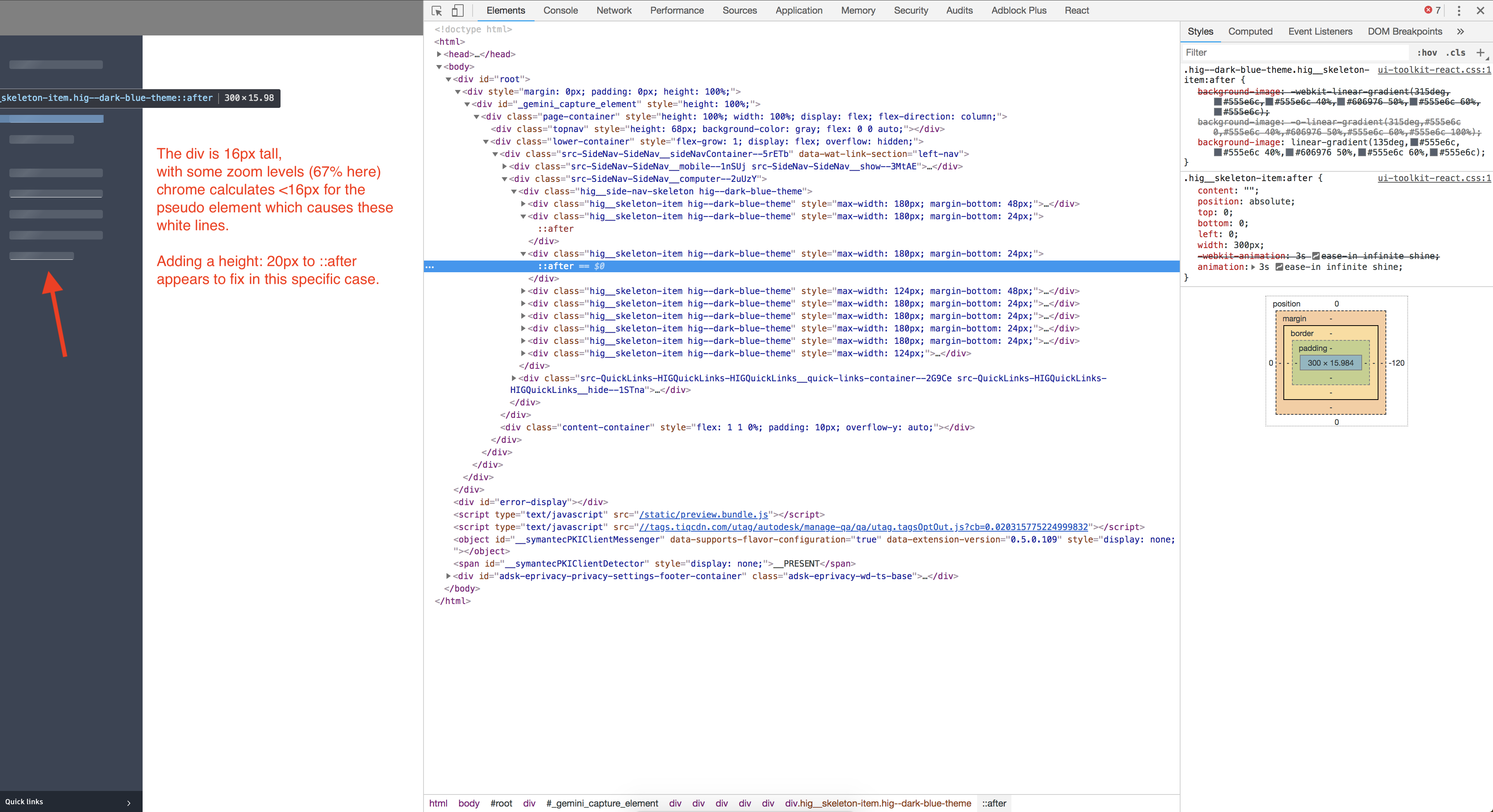Image resolution: width=1493 pixels, height=812 pixels.
Task: Open the Computed styles tab
Action: 1249,31
